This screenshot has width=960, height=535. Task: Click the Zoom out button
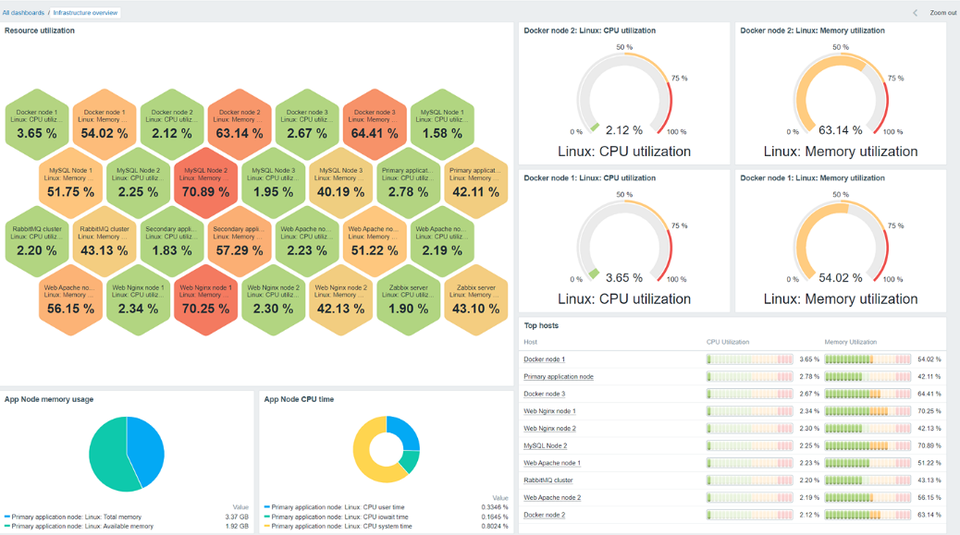[942, 12]
